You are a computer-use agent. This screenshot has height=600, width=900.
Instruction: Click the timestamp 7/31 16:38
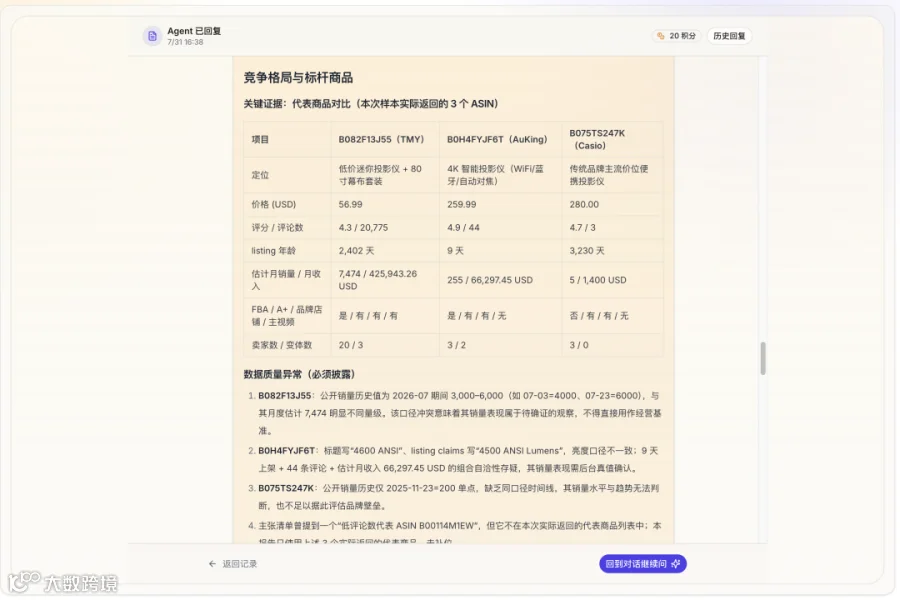(185, 42)
